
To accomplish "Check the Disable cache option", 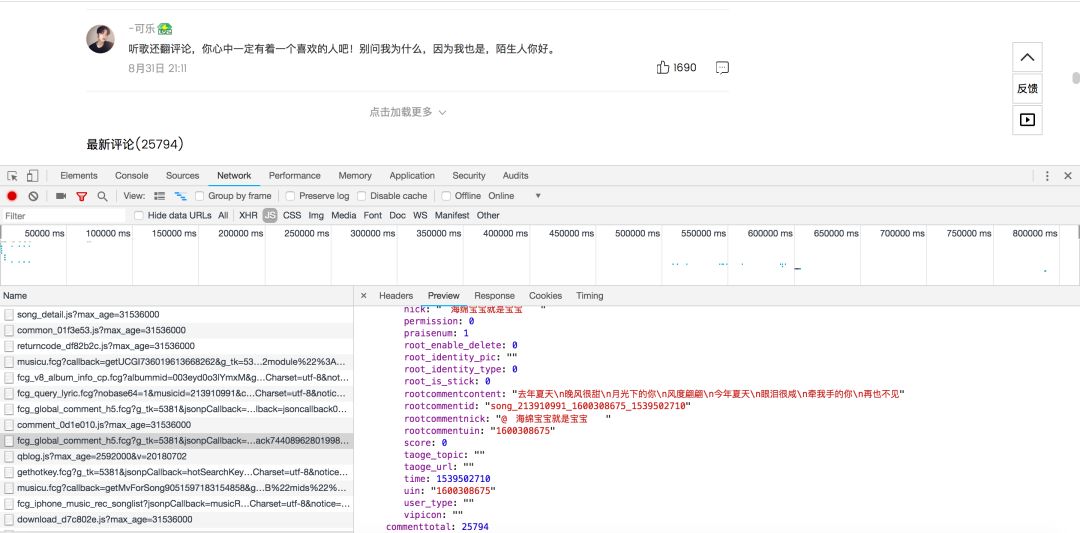I will click(x=362, y=196).
